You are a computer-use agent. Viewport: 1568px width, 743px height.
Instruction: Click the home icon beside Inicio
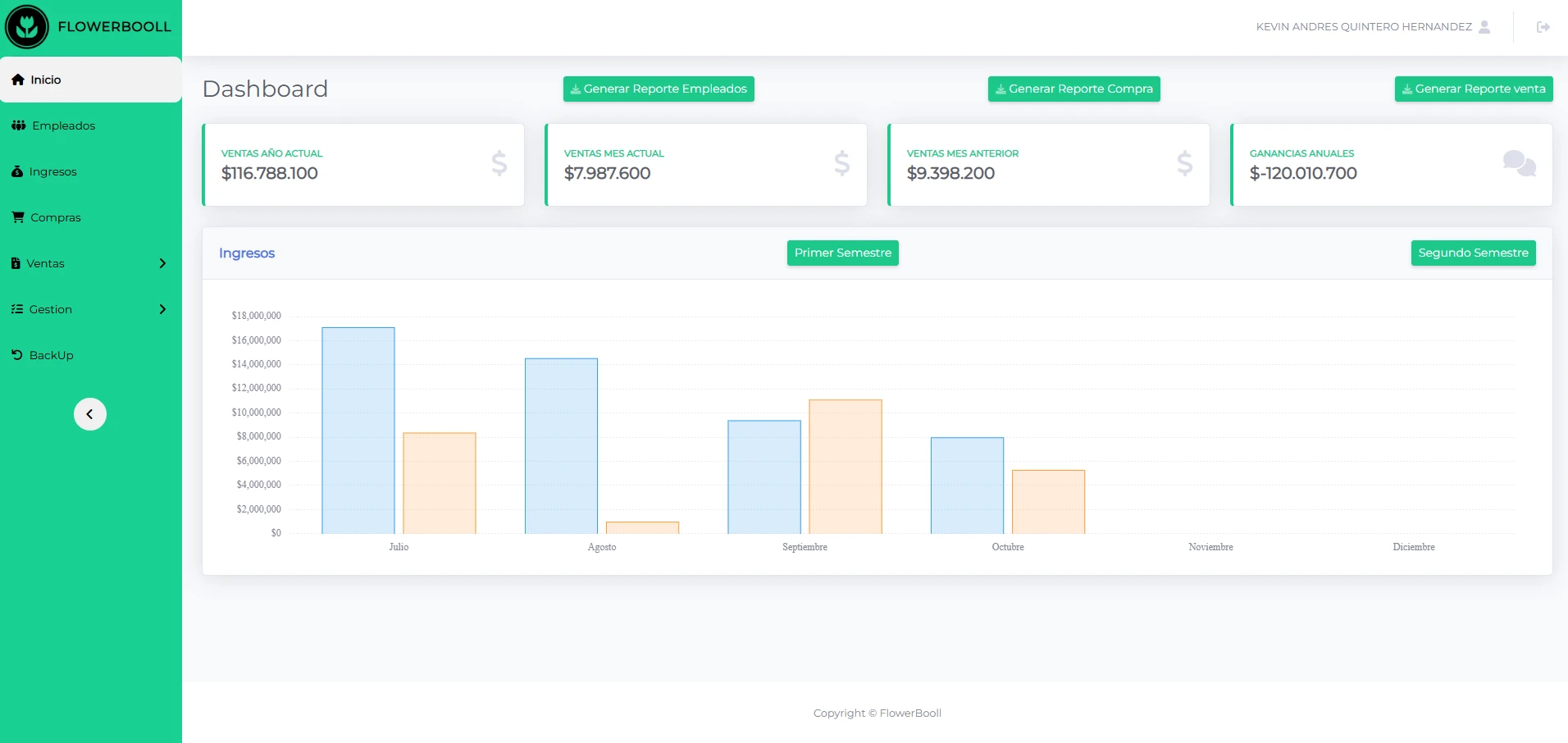point(18,80)
